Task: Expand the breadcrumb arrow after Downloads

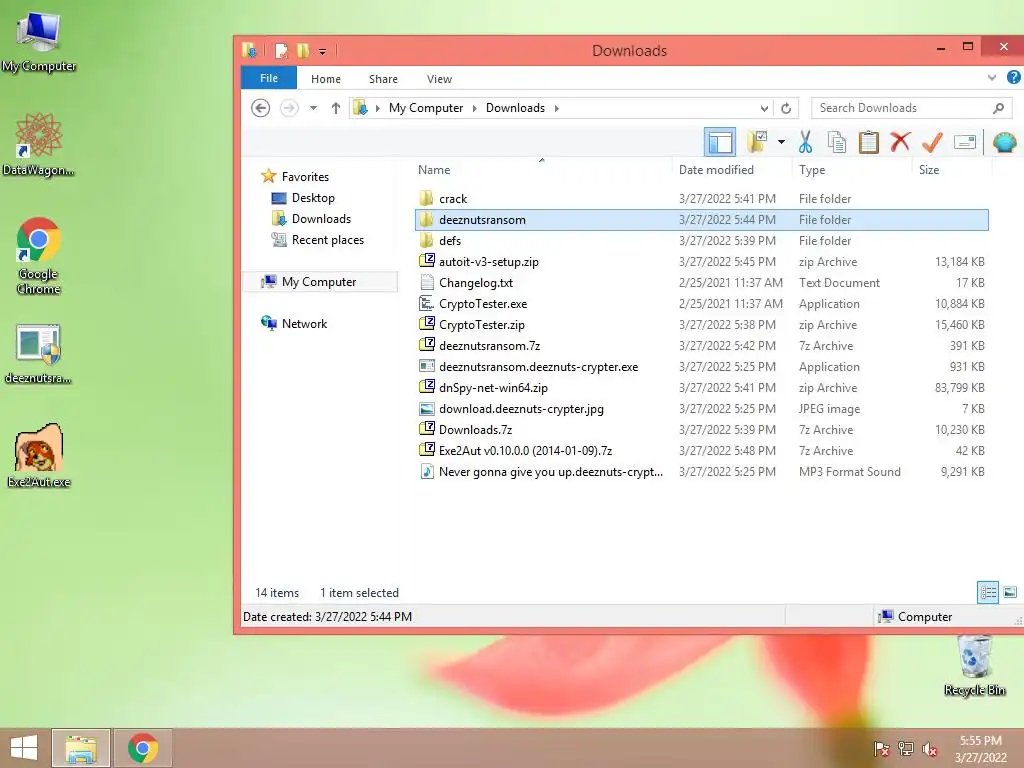Action: click(x=556, y=108)
